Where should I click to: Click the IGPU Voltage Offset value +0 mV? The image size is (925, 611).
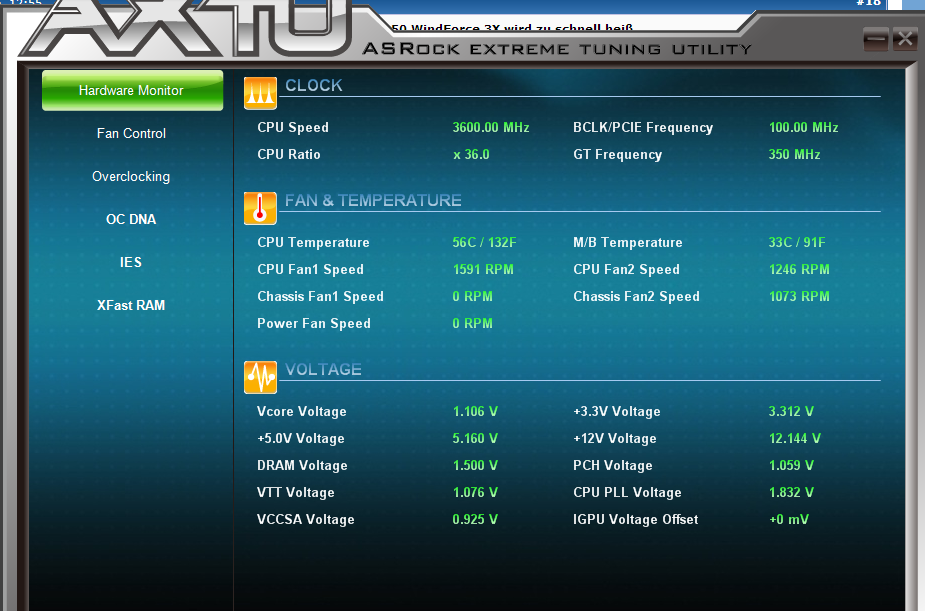pos(789,520)
